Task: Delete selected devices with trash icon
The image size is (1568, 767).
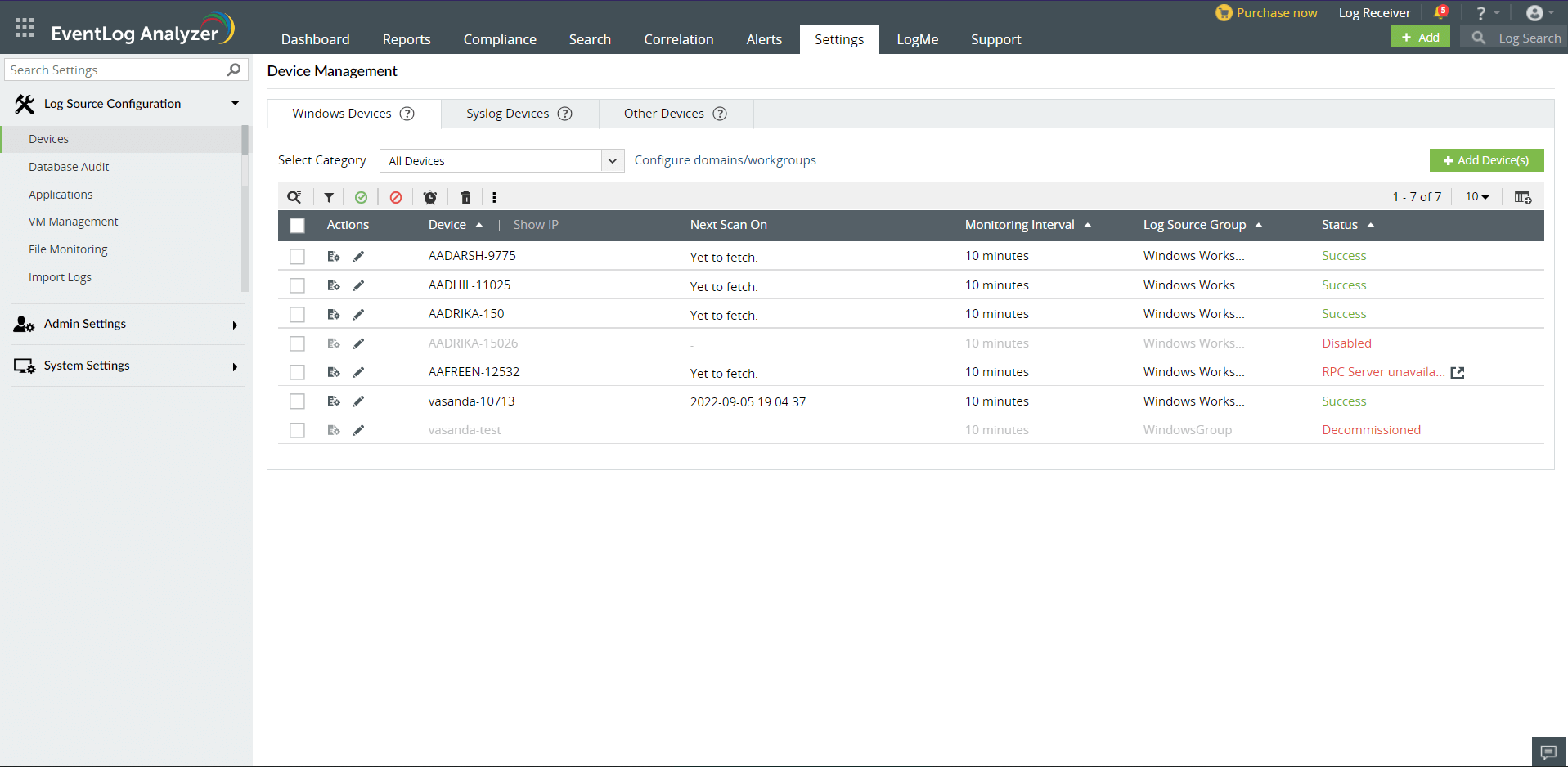Action: click(465, 197)
